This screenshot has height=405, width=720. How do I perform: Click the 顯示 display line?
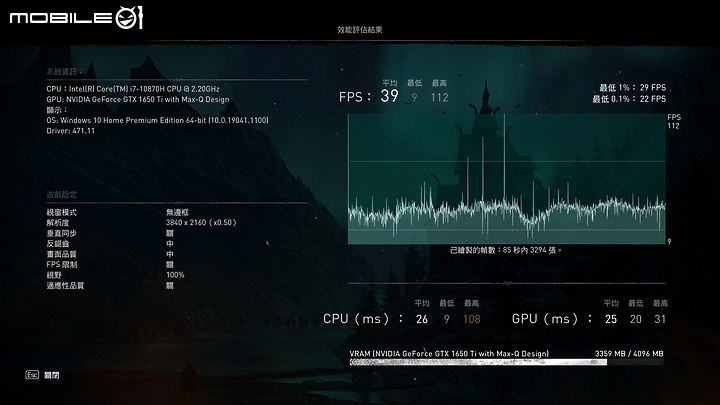point(57,110)
